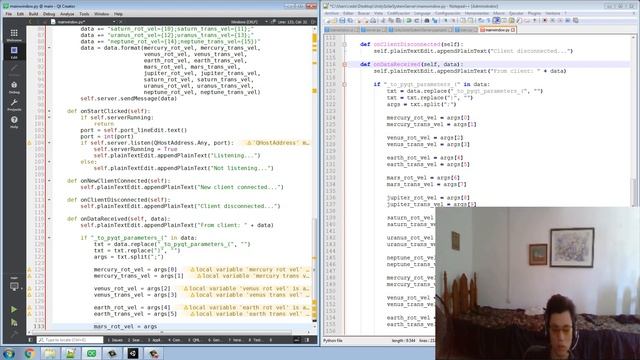Click Print icon in Notepad++ toolbar
Screen dimensions: 640x360
[373, 20]
